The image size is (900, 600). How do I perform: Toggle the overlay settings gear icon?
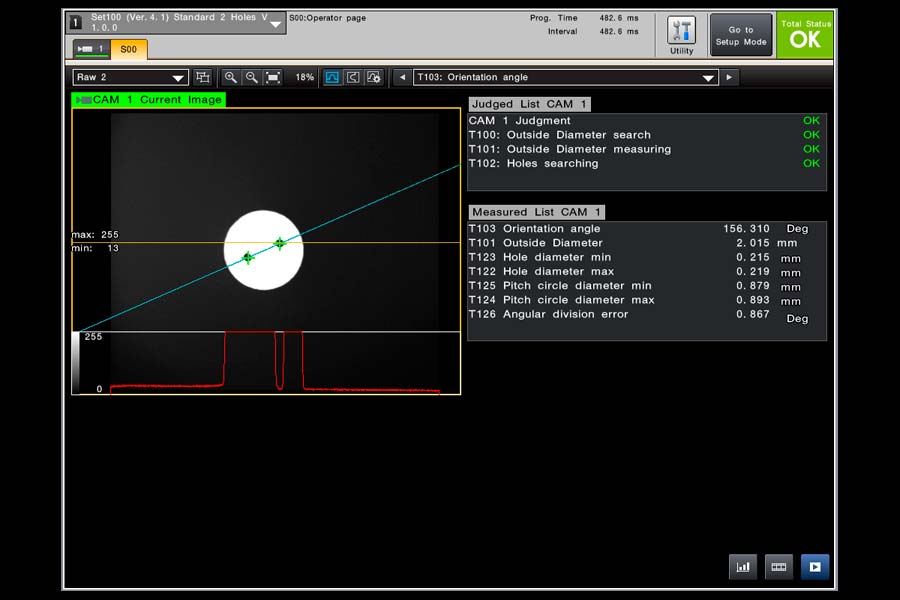tap(374, 77)
